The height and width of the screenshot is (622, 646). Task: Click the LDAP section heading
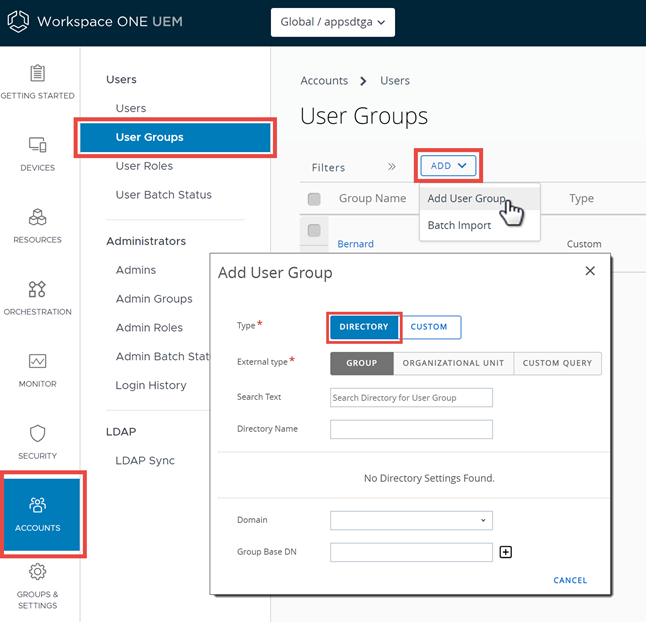click(121, 432)
